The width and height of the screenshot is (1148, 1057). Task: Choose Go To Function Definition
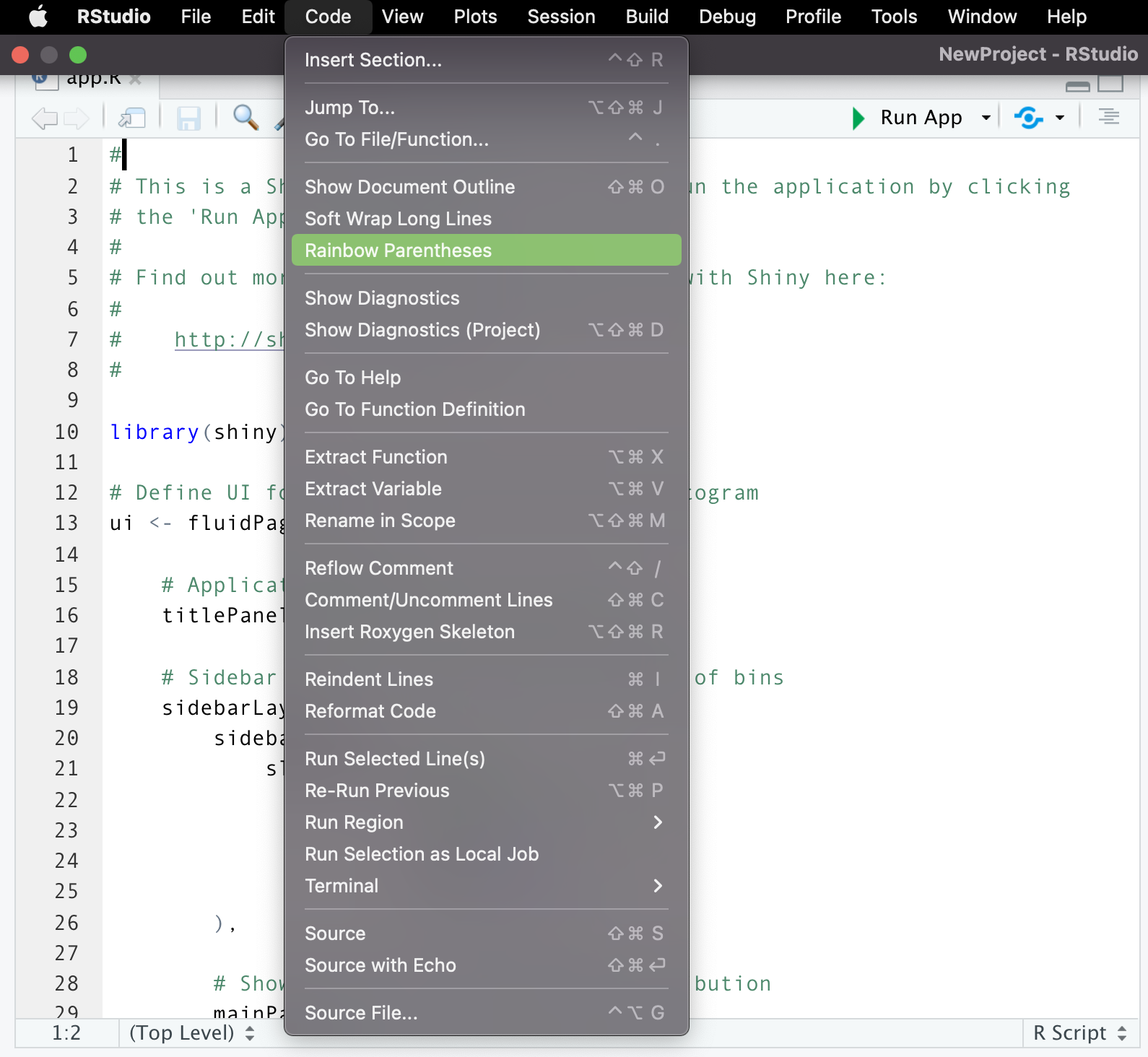(x=487, y=409)
